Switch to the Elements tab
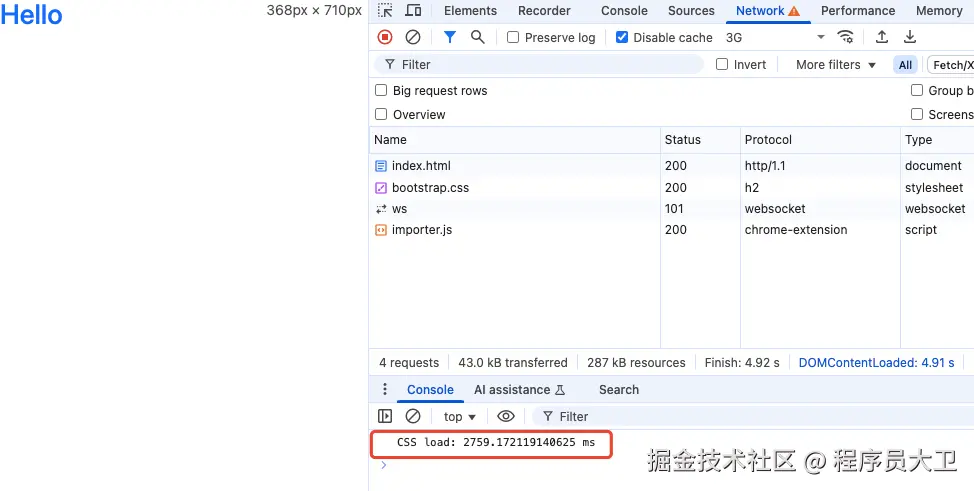Screen dimensions: 974x491 470,11
